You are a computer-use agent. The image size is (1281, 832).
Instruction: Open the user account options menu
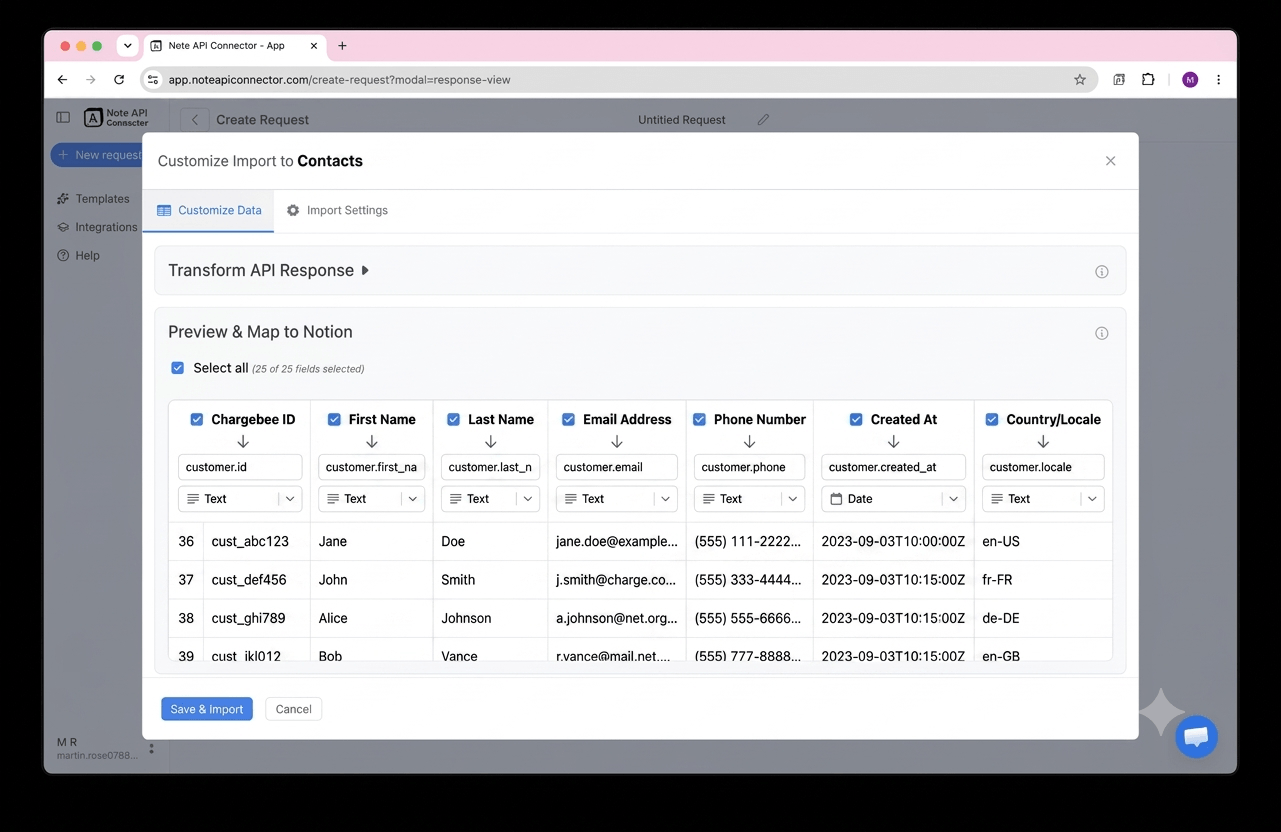(152, 748)
